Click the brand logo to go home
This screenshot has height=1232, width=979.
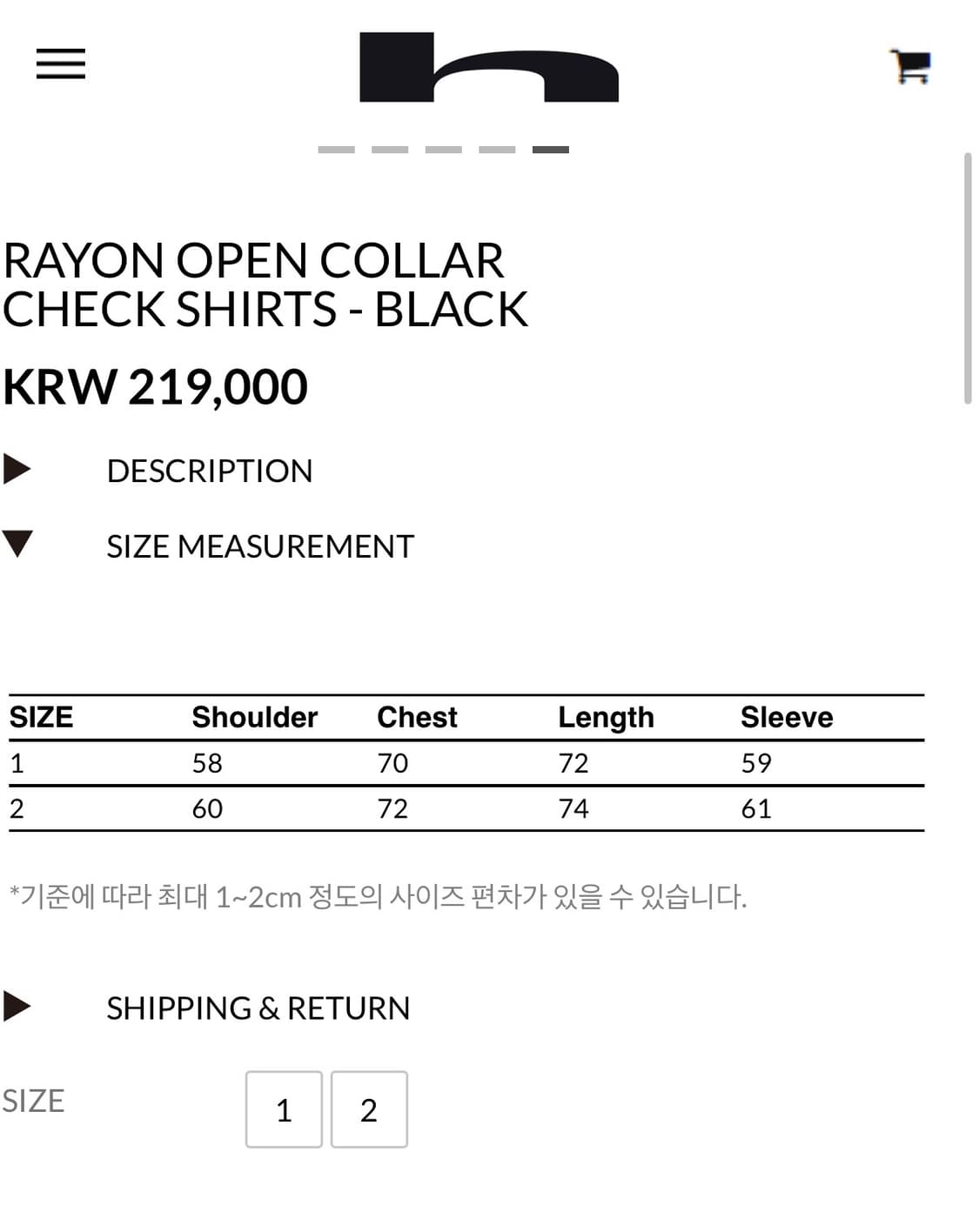point(488,68)
